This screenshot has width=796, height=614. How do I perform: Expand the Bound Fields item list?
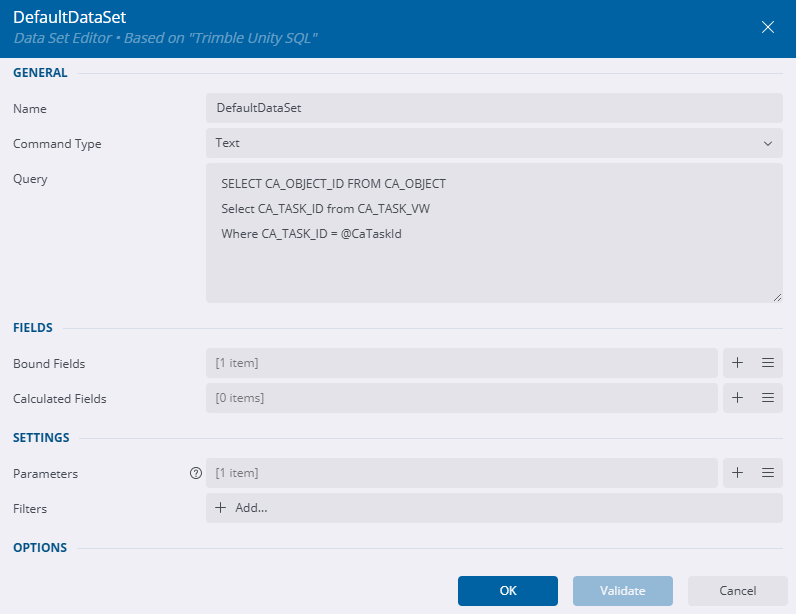pos(461,363)
